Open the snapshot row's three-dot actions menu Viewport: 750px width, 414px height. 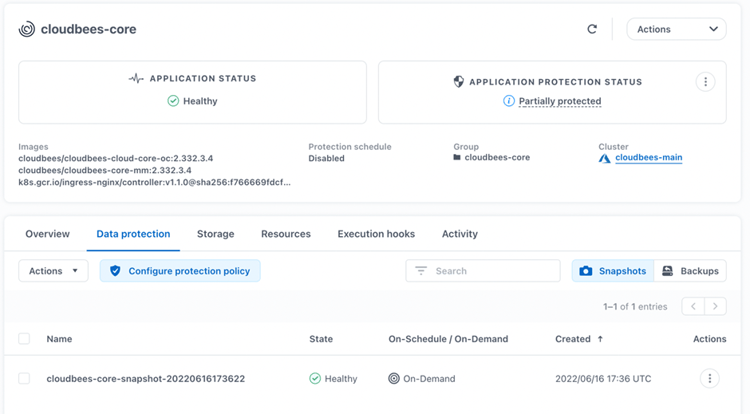coord(709,378)
